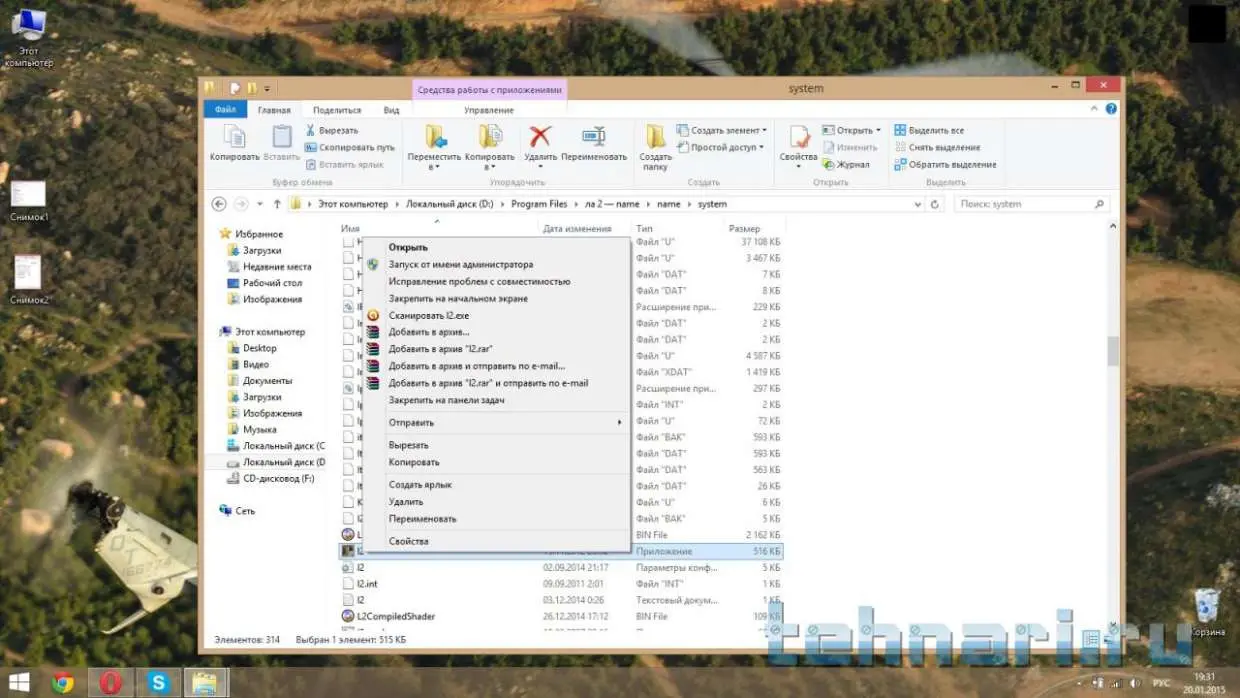The height and width of the screenshot is (698, 1240).
Task: Sort by the Тип column header
Action: pos(678,229)
